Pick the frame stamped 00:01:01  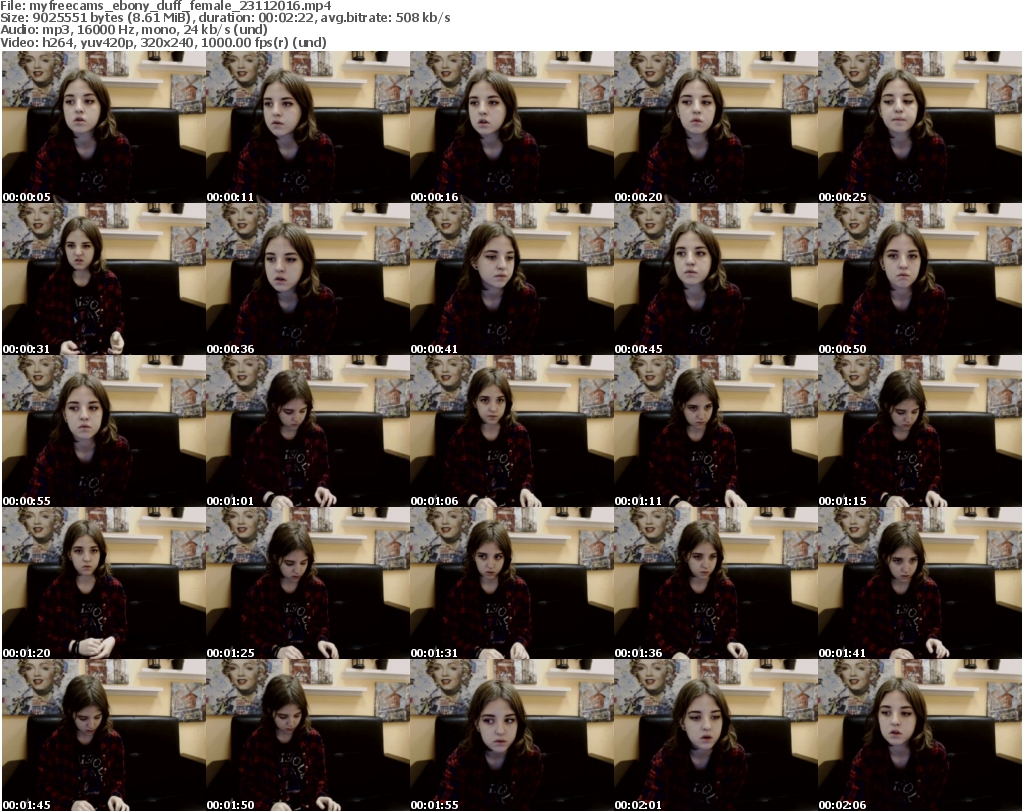tap(308, 431)
